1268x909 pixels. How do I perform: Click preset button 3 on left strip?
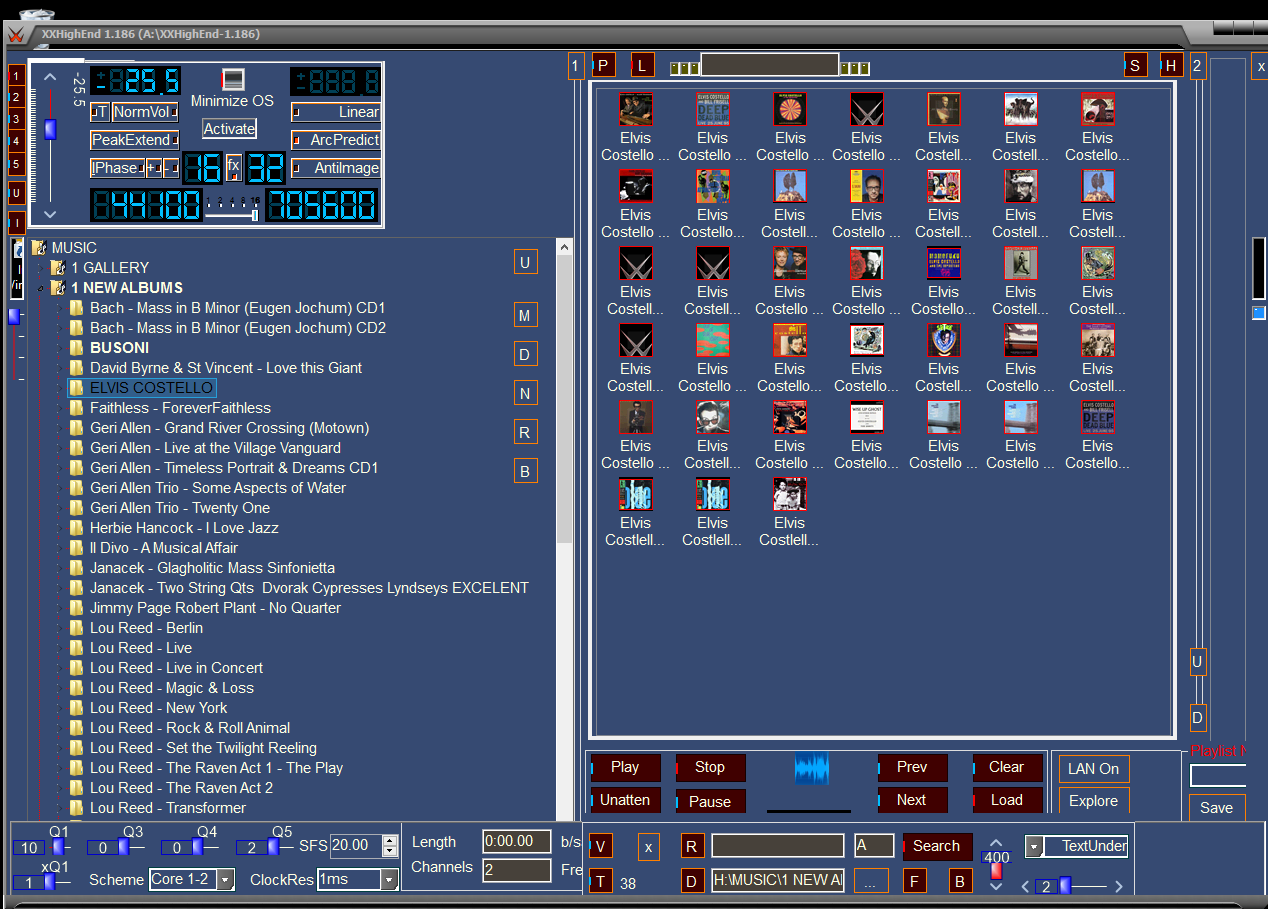tap(16, 120)
